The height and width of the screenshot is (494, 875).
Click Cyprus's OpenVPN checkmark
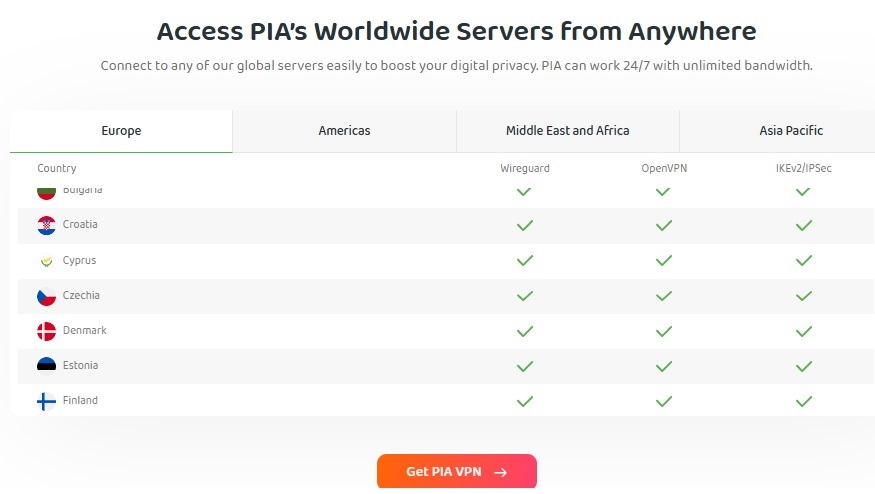664,261
